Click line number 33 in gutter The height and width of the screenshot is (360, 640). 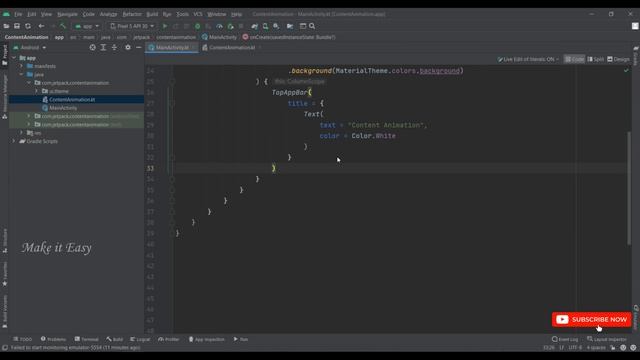point(151,168)
